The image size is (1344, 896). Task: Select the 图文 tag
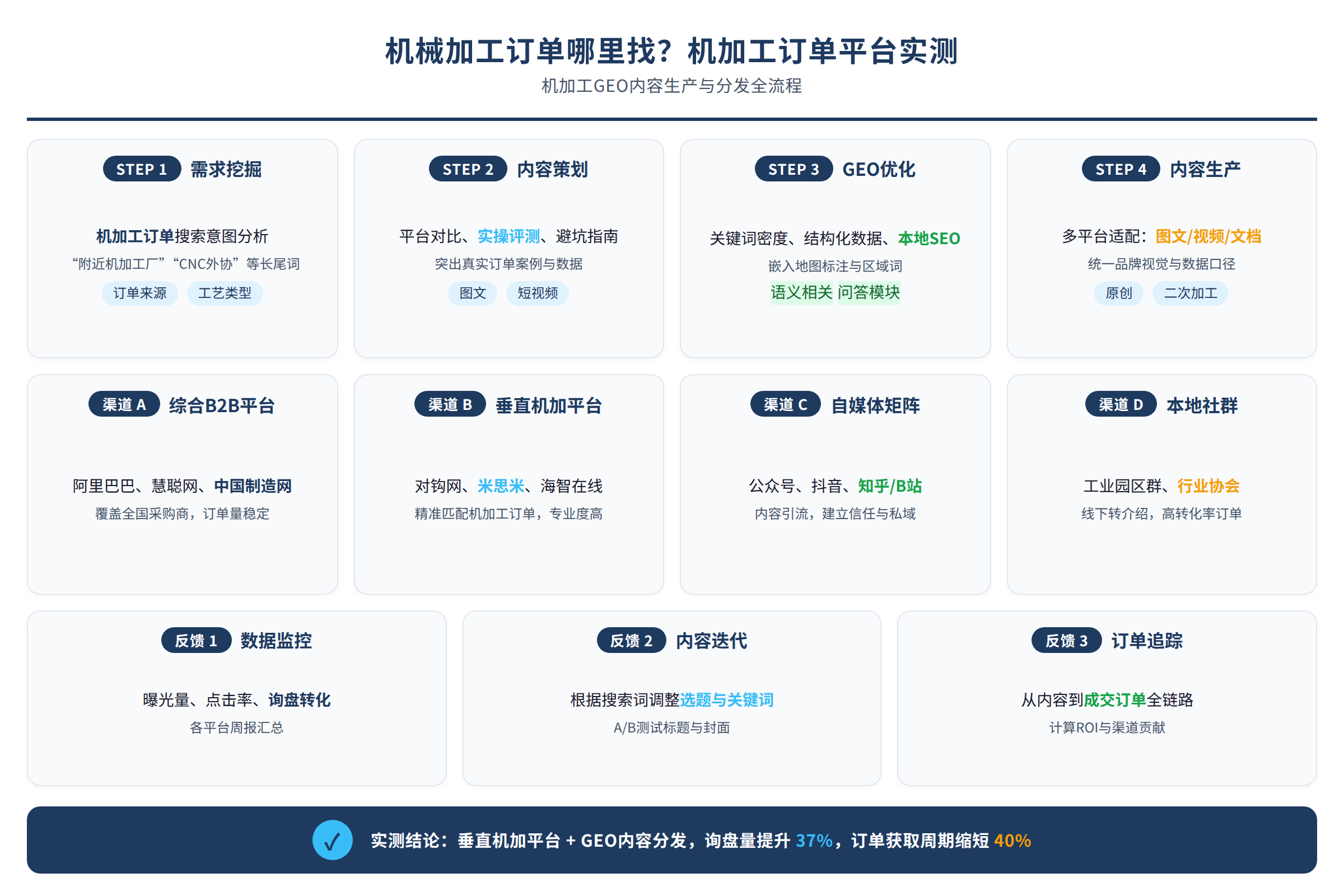click(473, 293)
